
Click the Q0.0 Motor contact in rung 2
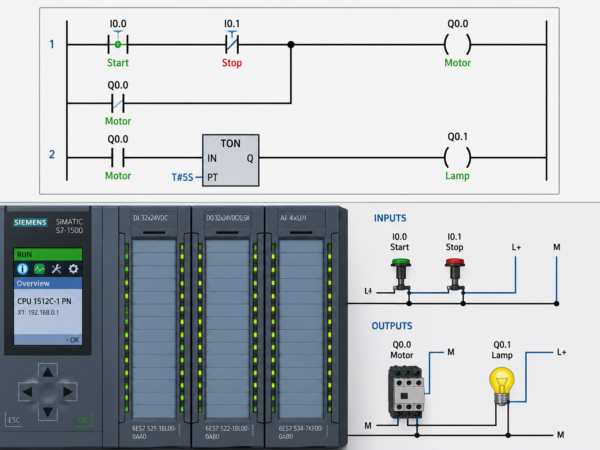[x=118, y=157]
